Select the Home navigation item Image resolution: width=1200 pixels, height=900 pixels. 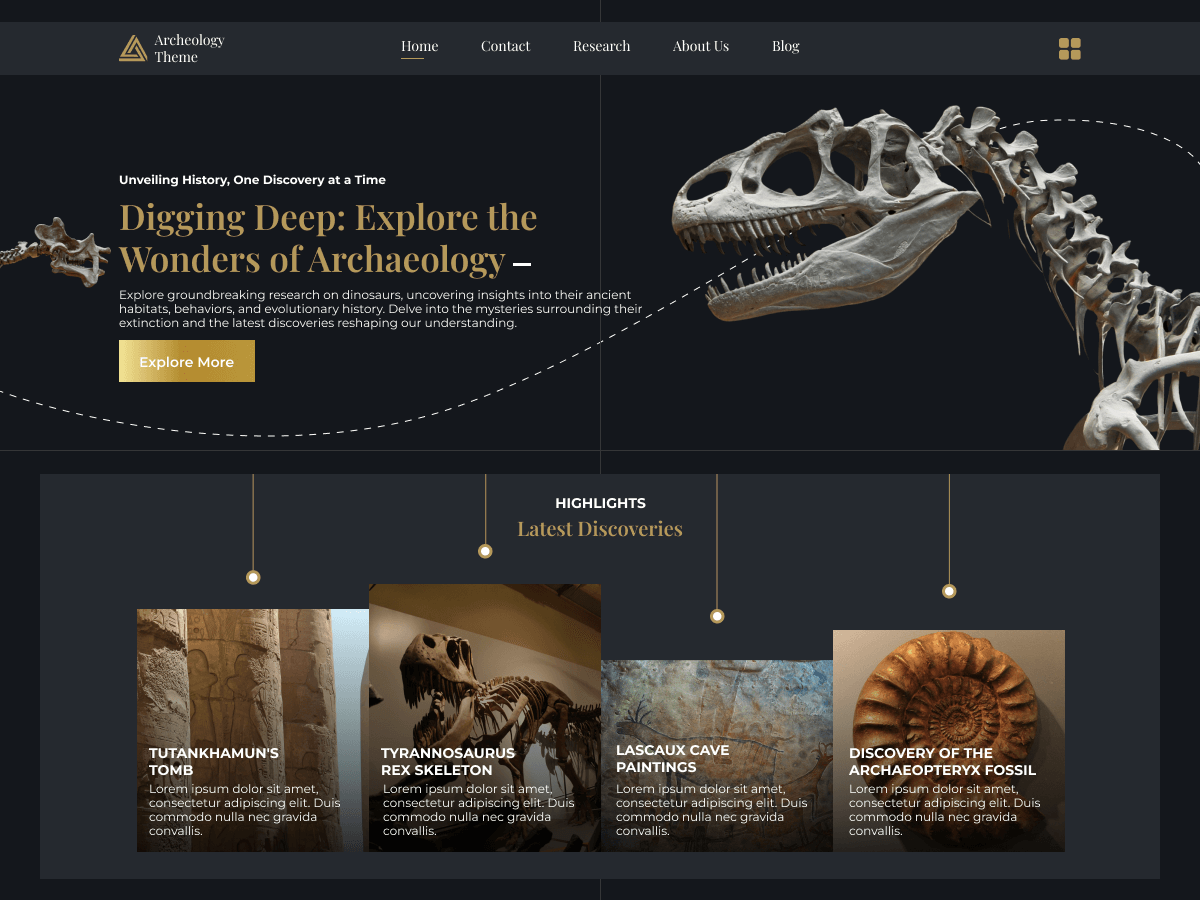click(419, 46)
